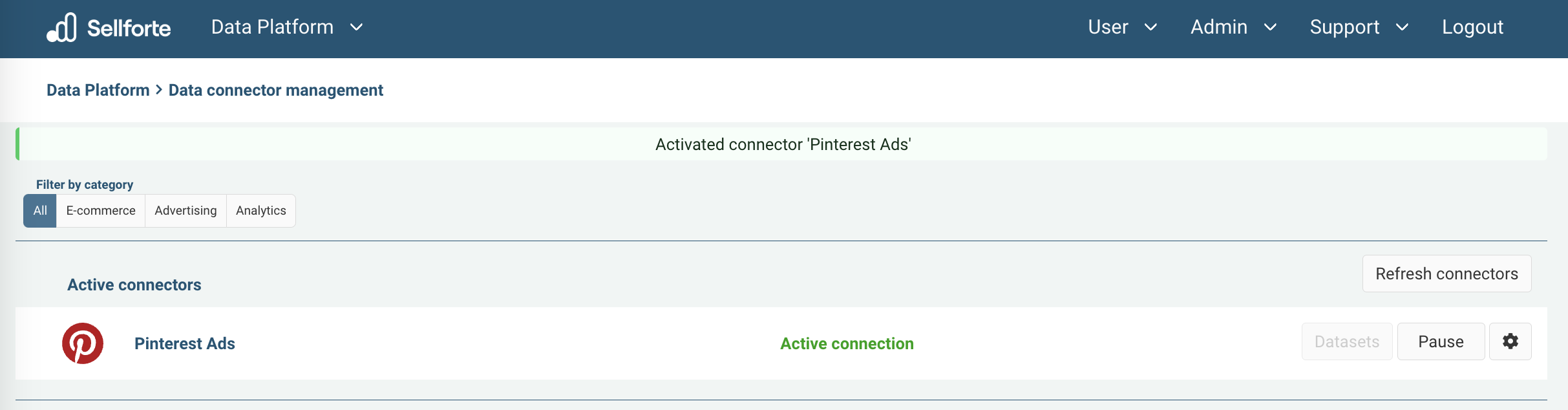Click the Pinterest logo icon
Image resolution: width=1568 pixels, height=410 pixels.
(x=83, y=343)
